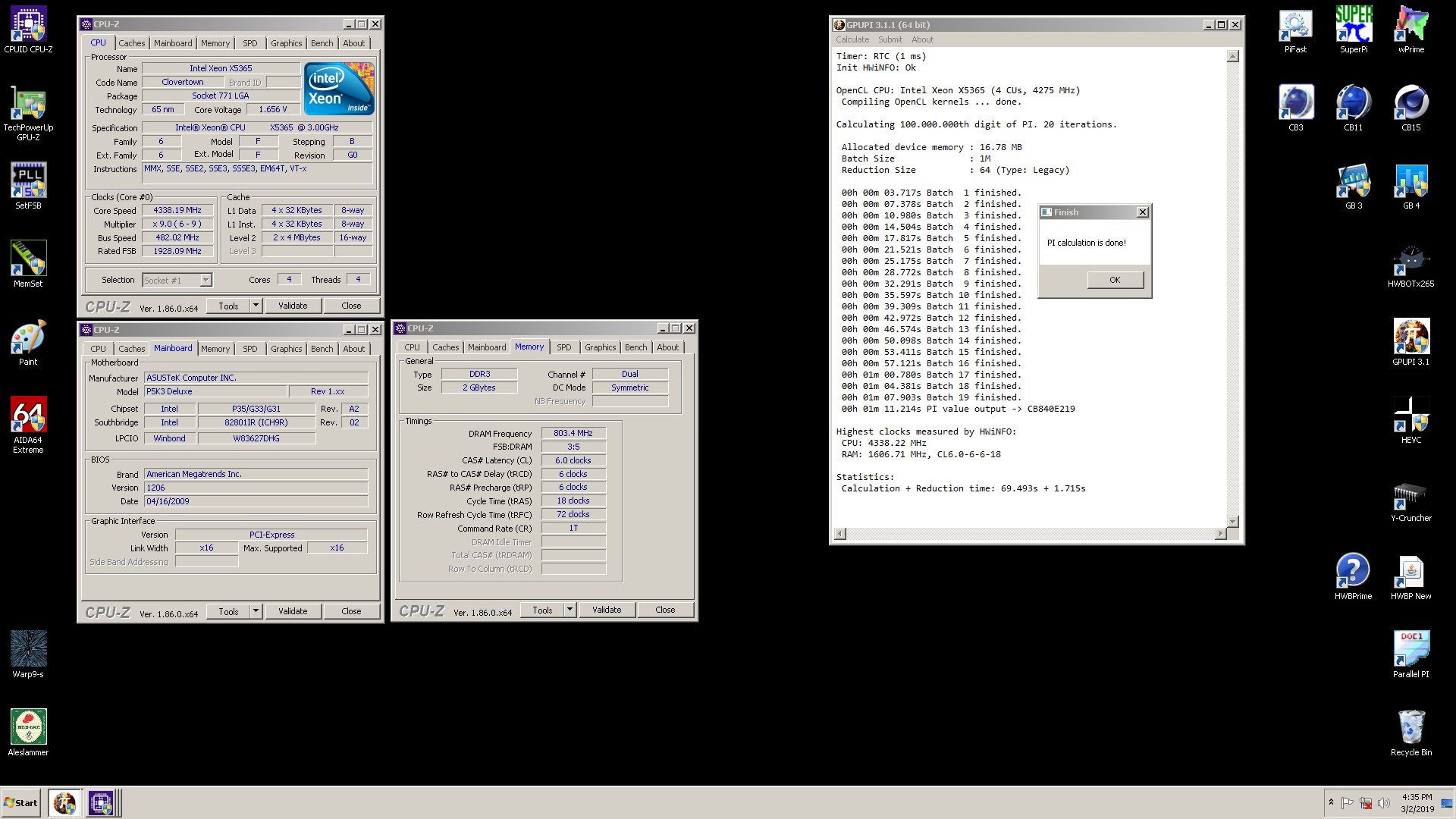Viewport: 1456px width, 819px height.
Task: Open the HEVC desktop shortcut
Action: (x=1411, y=421)
